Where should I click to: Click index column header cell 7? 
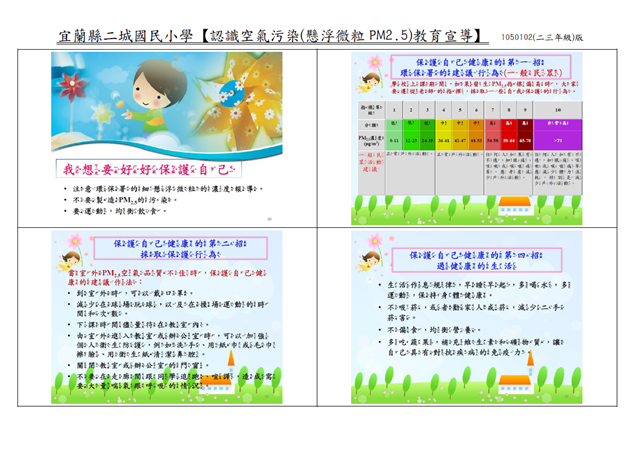click(x=493, y=110)
